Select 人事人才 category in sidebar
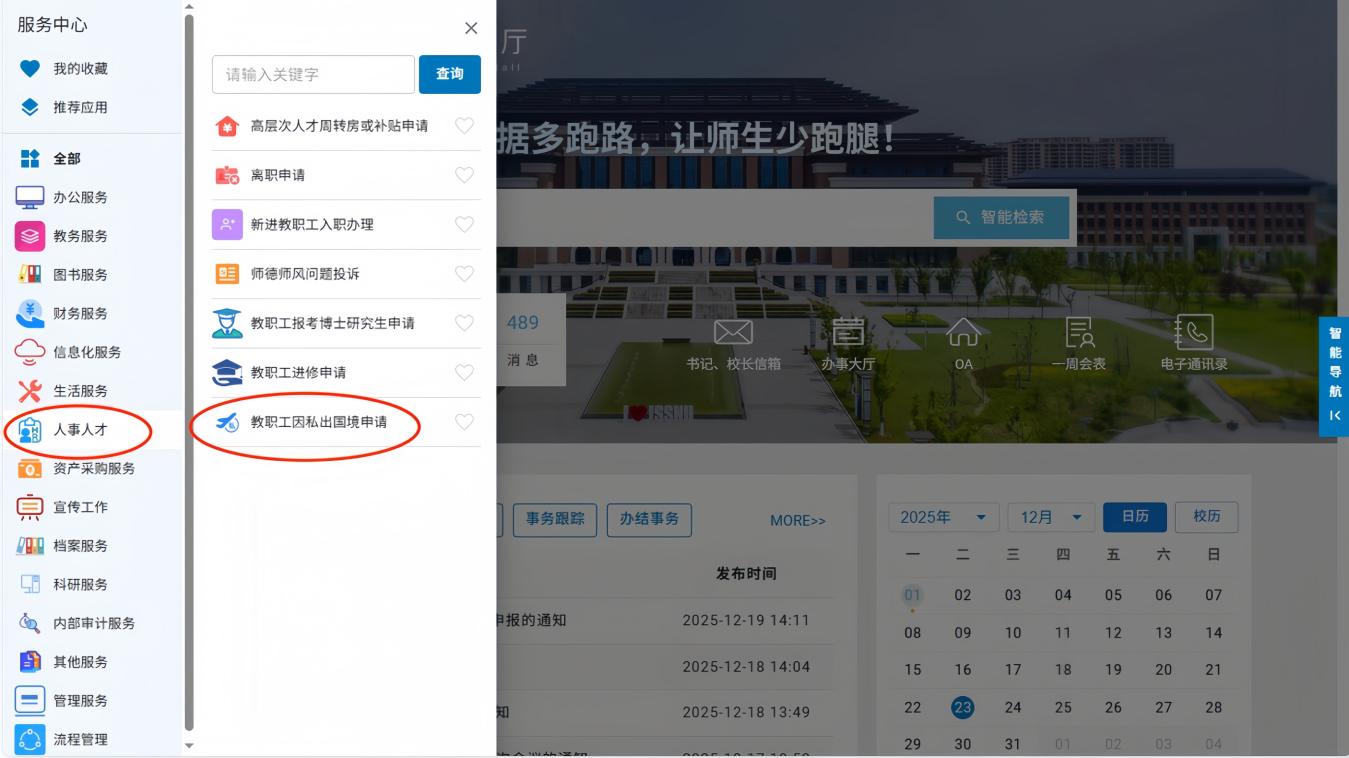The height and width of the screenshot is (758, 1349). point(80,430)
